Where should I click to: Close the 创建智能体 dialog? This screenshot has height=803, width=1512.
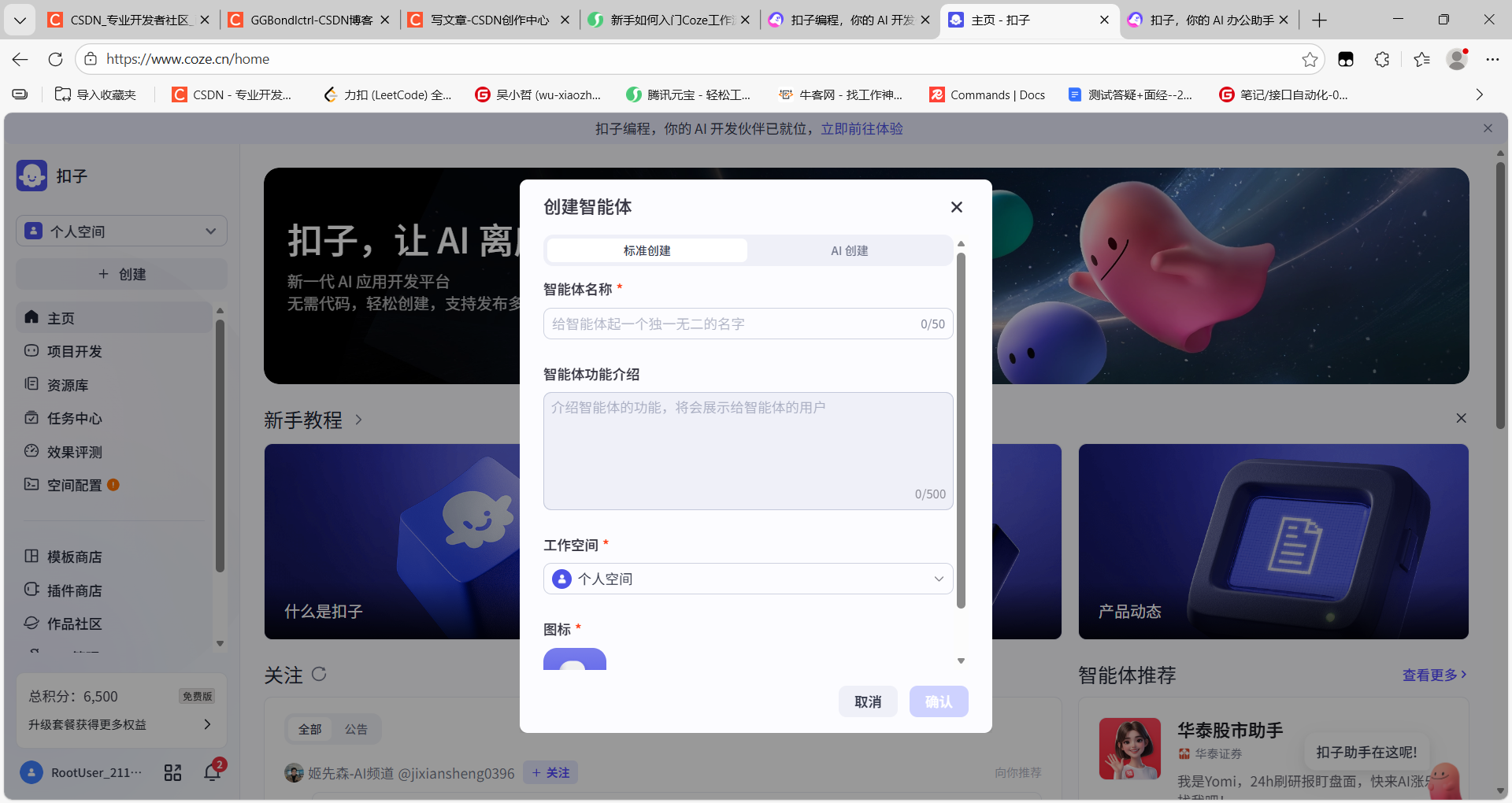[x=957, y=207]
